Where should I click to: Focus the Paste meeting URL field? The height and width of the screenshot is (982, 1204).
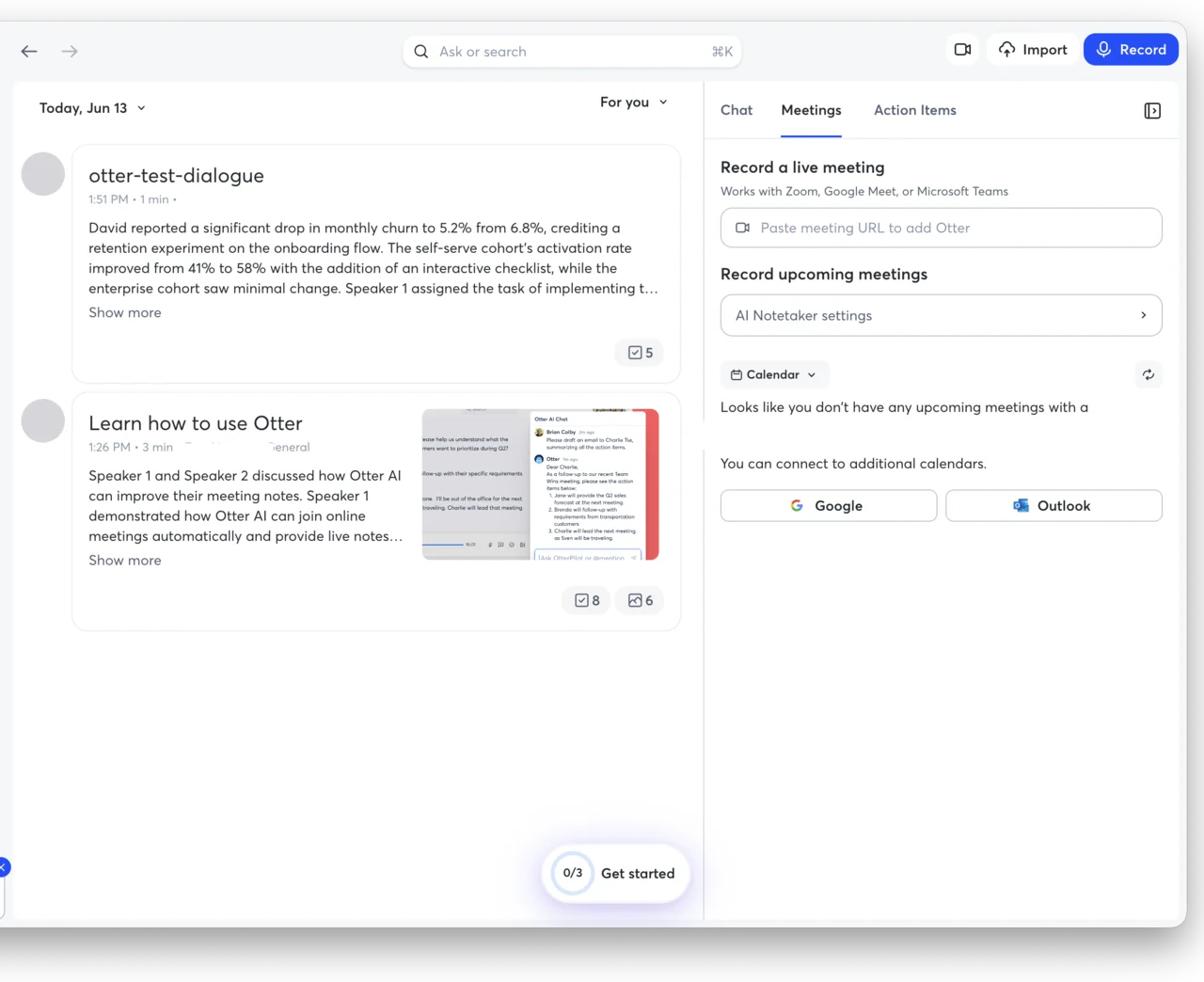(942, 228)
